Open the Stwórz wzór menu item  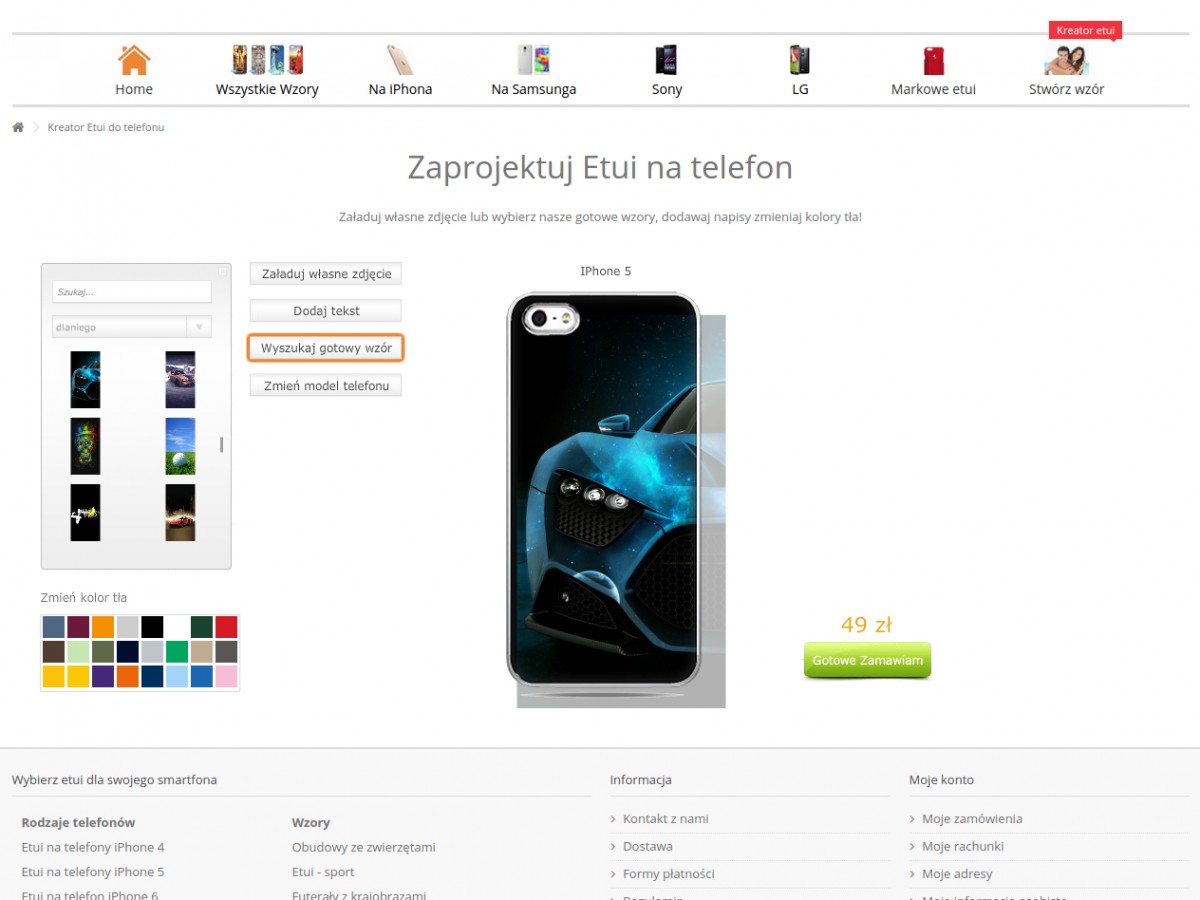(x=1066, y=89)
